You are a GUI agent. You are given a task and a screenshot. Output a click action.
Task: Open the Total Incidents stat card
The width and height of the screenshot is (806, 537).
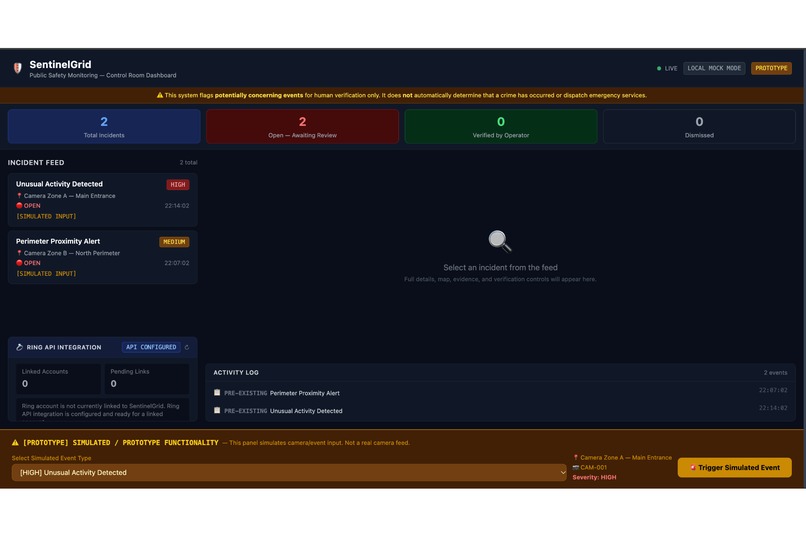coord(104,126)
